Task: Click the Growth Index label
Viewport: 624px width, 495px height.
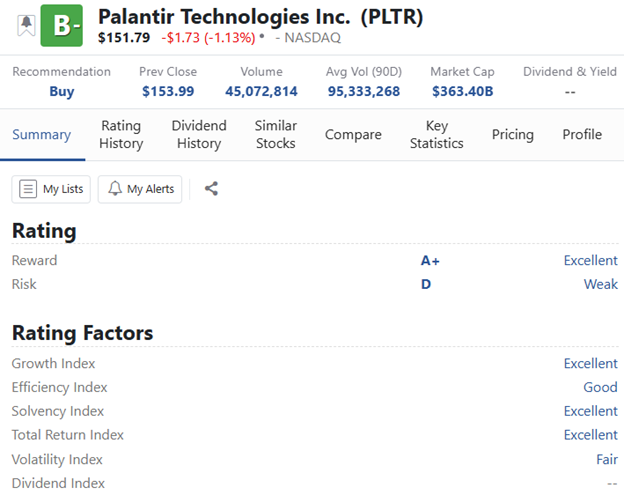Action: click(x=53, y=363)
